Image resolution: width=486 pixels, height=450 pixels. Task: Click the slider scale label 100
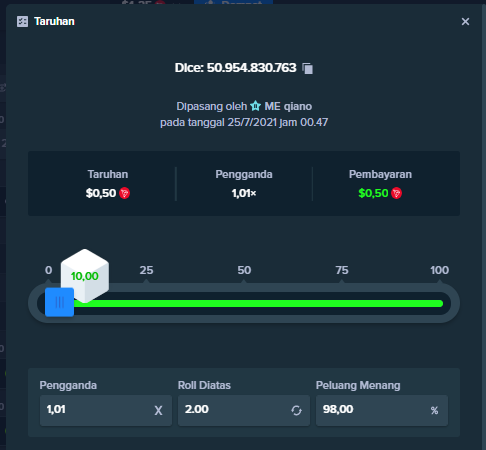[x=439, y=270]
